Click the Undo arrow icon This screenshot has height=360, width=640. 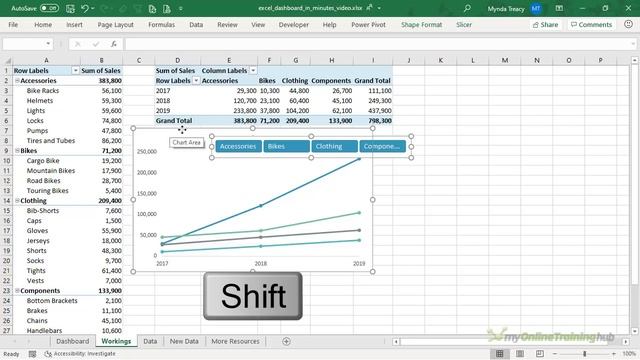point(84,8)
